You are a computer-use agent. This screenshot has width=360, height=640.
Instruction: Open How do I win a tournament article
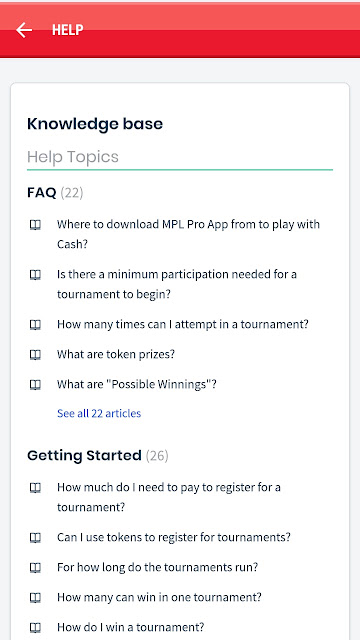(131, 627)
